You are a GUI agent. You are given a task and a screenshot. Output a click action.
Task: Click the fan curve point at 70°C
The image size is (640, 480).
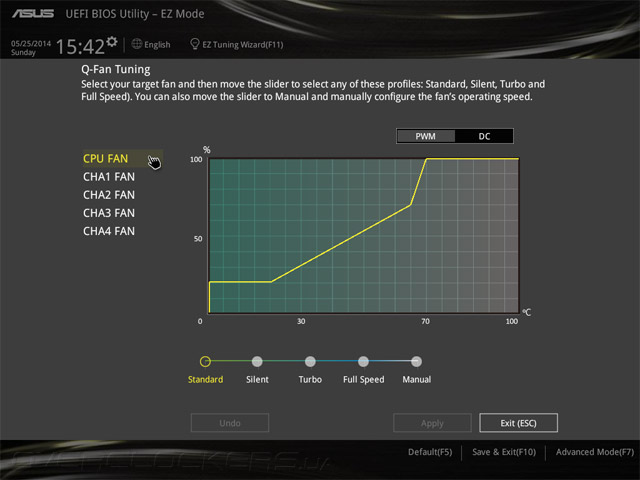[427, 159]
